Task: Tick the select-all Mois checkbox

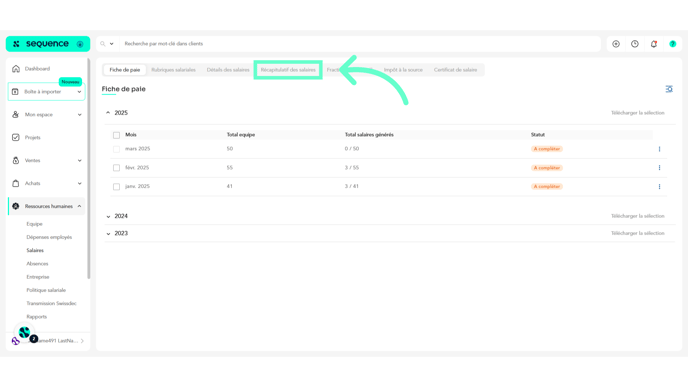Action: 116,135
